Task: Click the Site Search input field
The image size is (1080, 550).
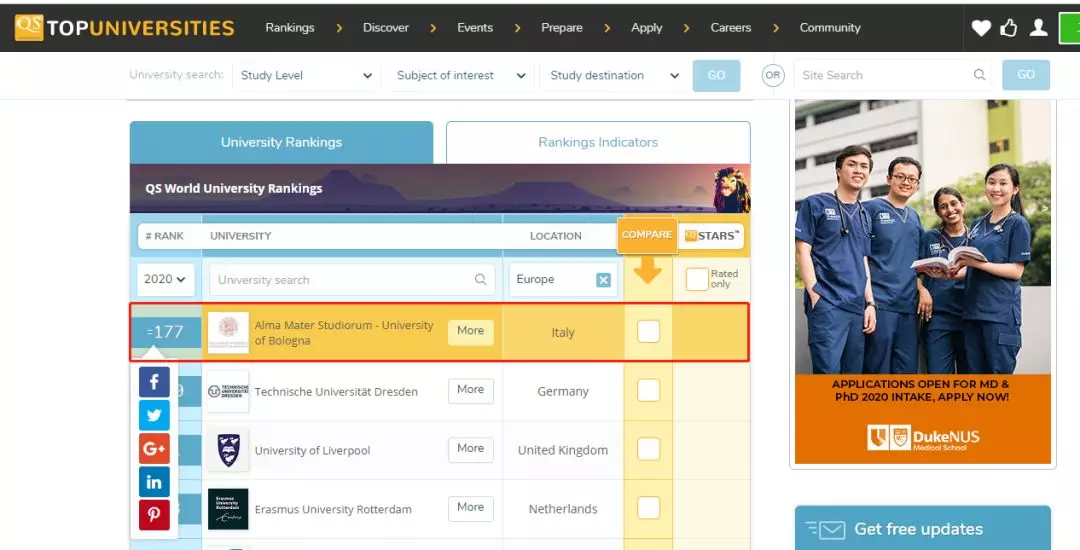Action: click(884, 75)
